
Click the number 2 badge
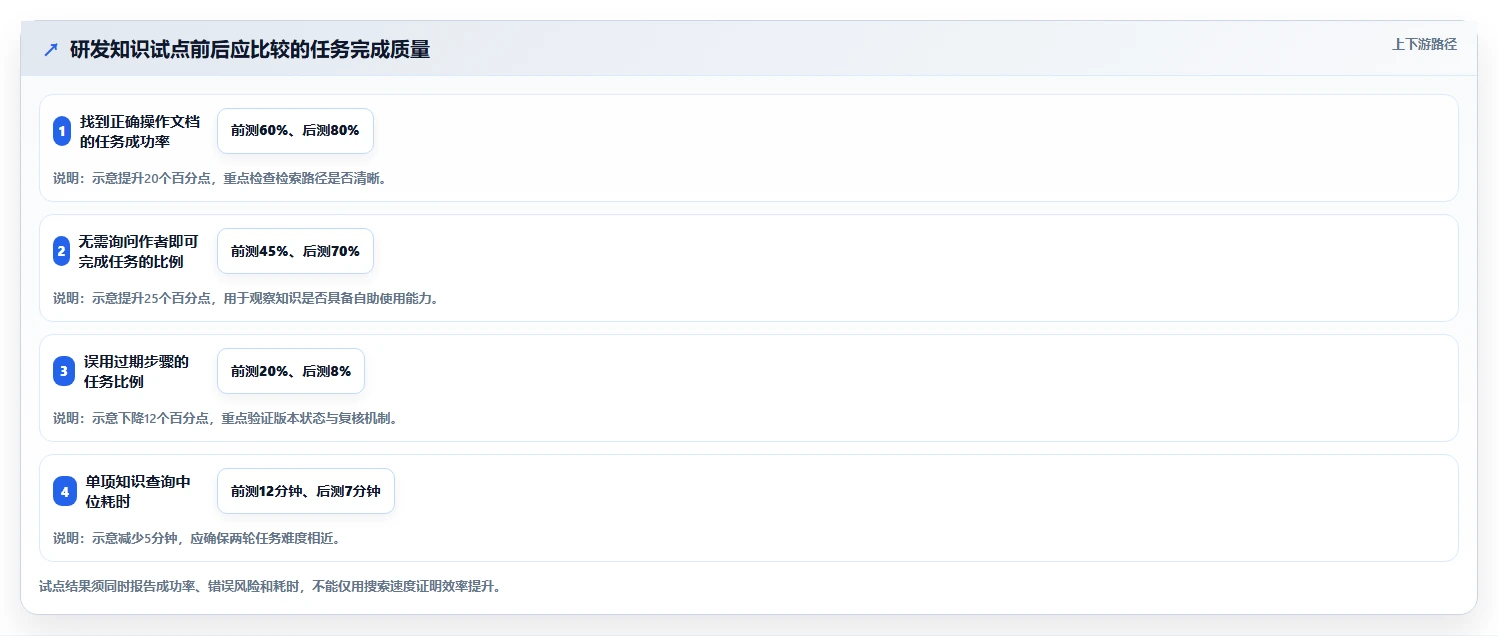[62, 251]
